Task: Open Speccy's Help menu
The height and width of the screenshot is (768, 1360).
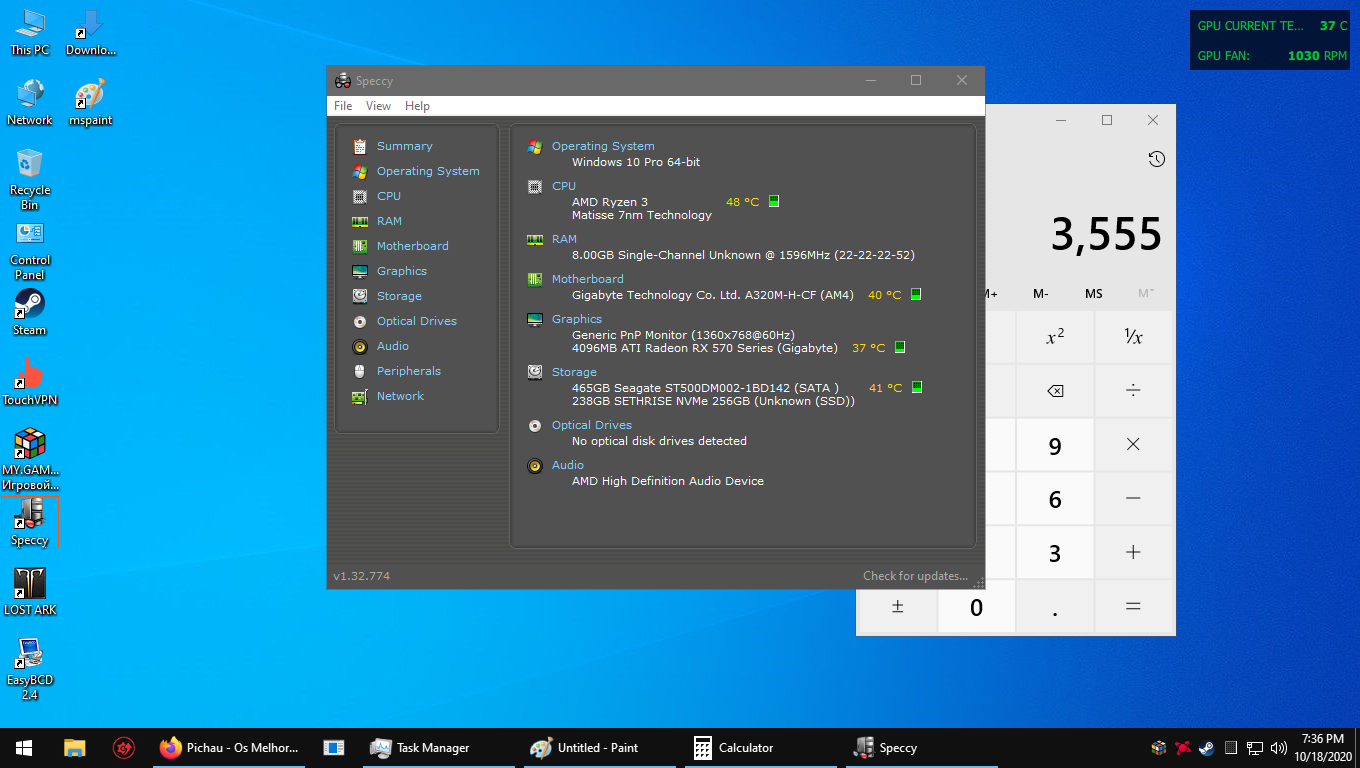Action: pyautogui.click(x=417, y=106)
